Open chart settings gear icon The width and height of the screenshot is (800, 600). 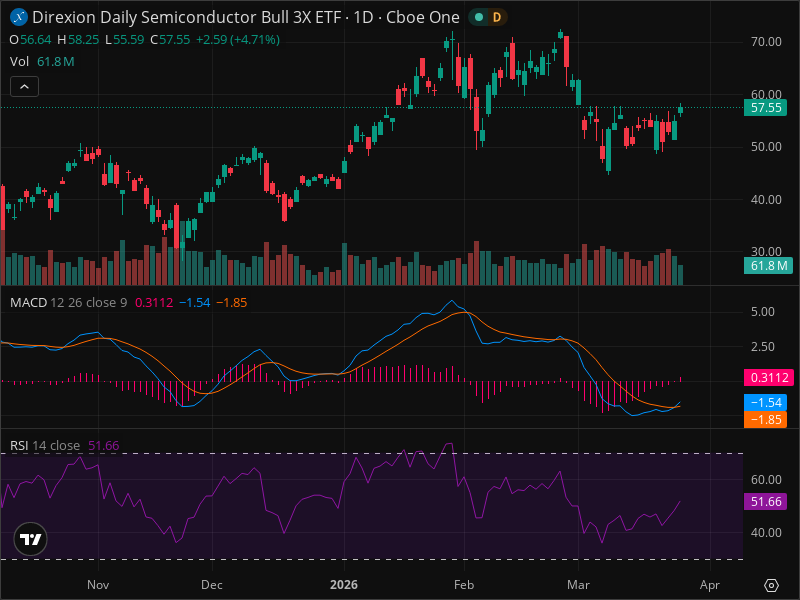[771, 585]
